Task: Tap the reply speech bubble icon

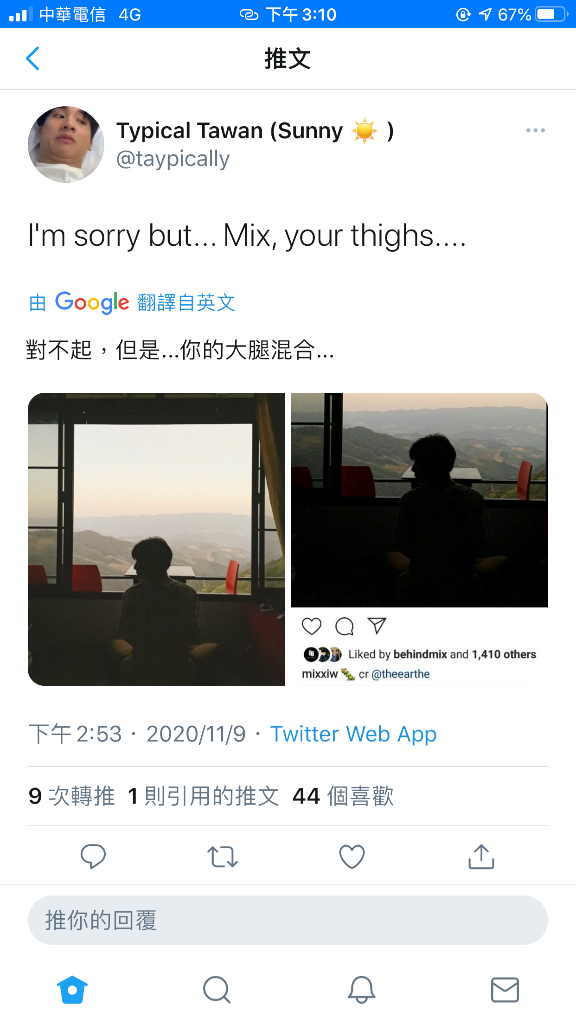Action: tap(93, 856)
